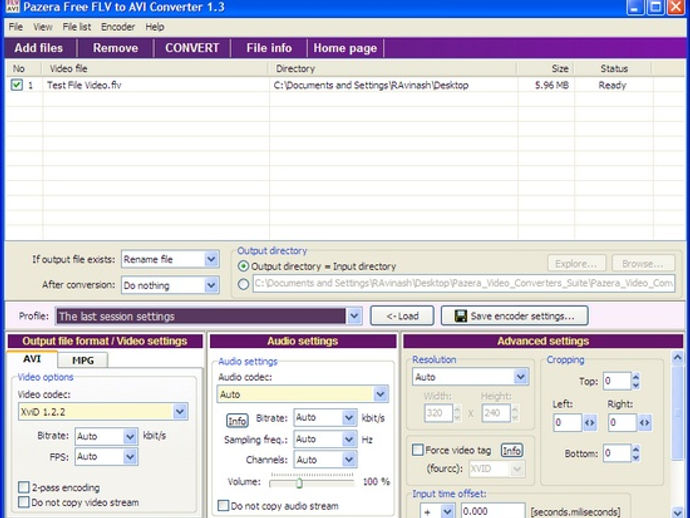Click the custom output directory path field

(x=463, y=283)
